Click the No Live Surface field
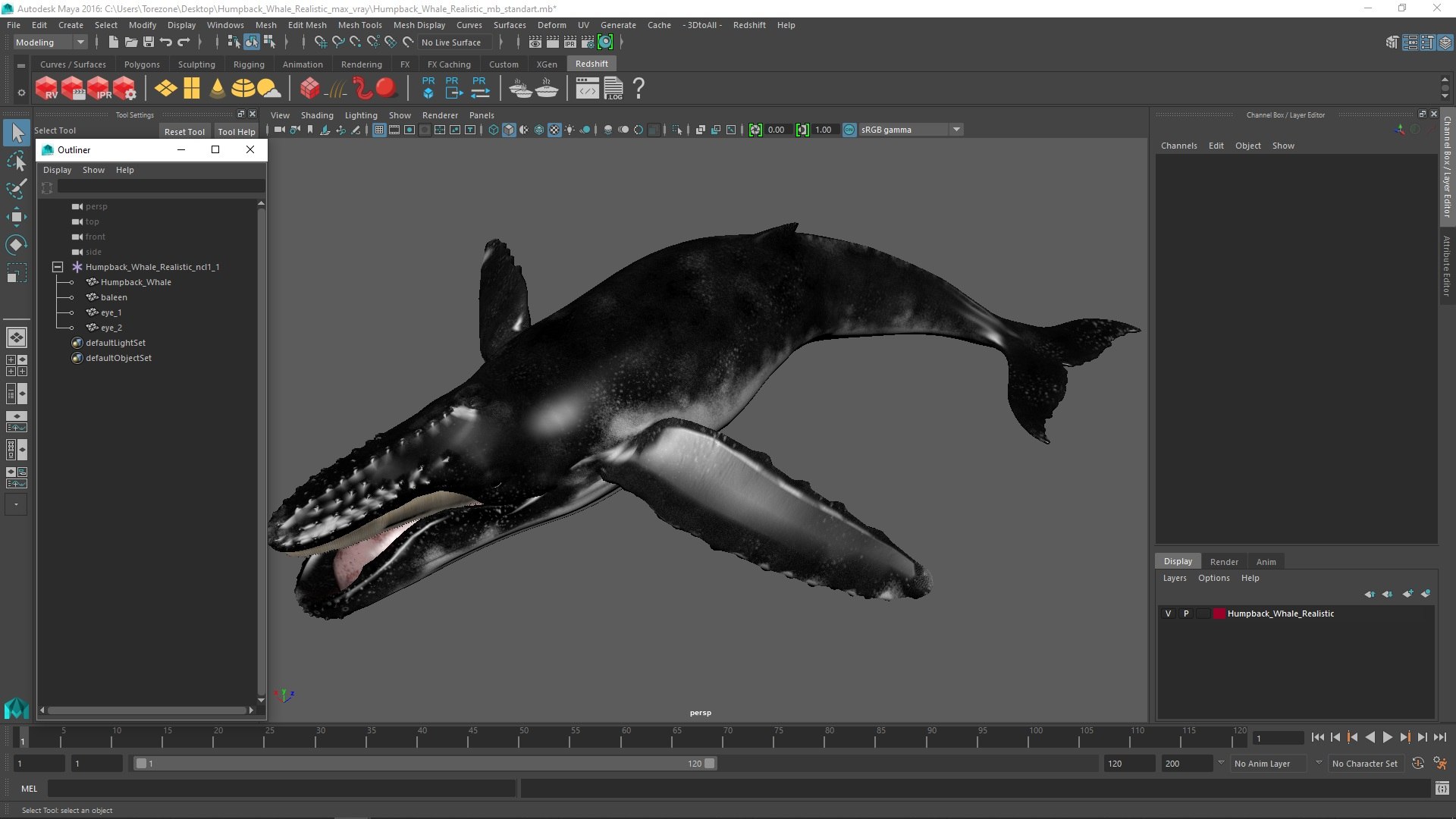 pyautogui.click(x=455, y=42)
